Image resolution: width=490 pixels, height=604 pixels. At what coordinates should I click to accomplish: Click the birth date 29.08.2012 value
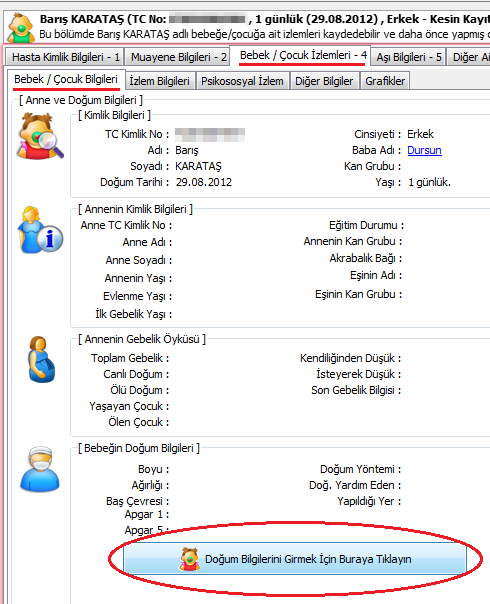click(204, 182)
